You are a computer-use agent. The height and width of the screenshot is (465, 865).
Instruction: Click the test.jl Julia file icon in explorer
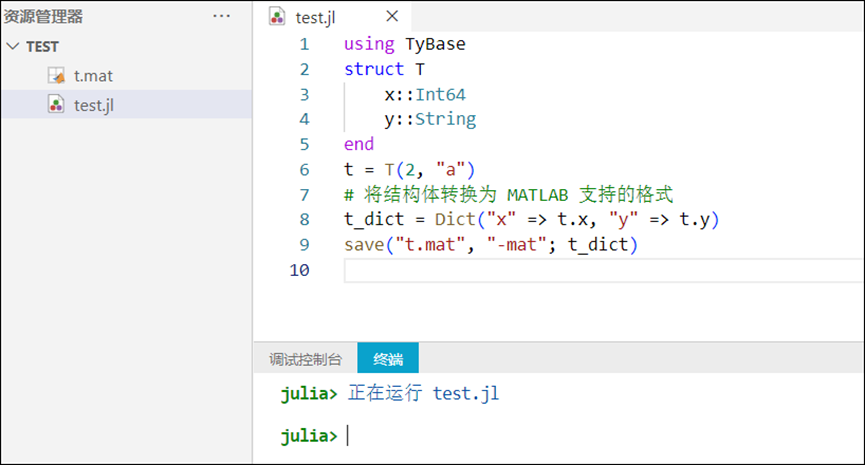(x=56, y=104)
